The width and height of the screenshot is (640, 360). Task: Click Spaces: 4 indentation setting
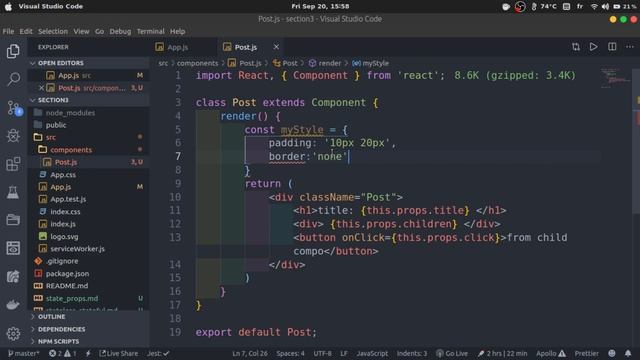(x=290, y=353)
